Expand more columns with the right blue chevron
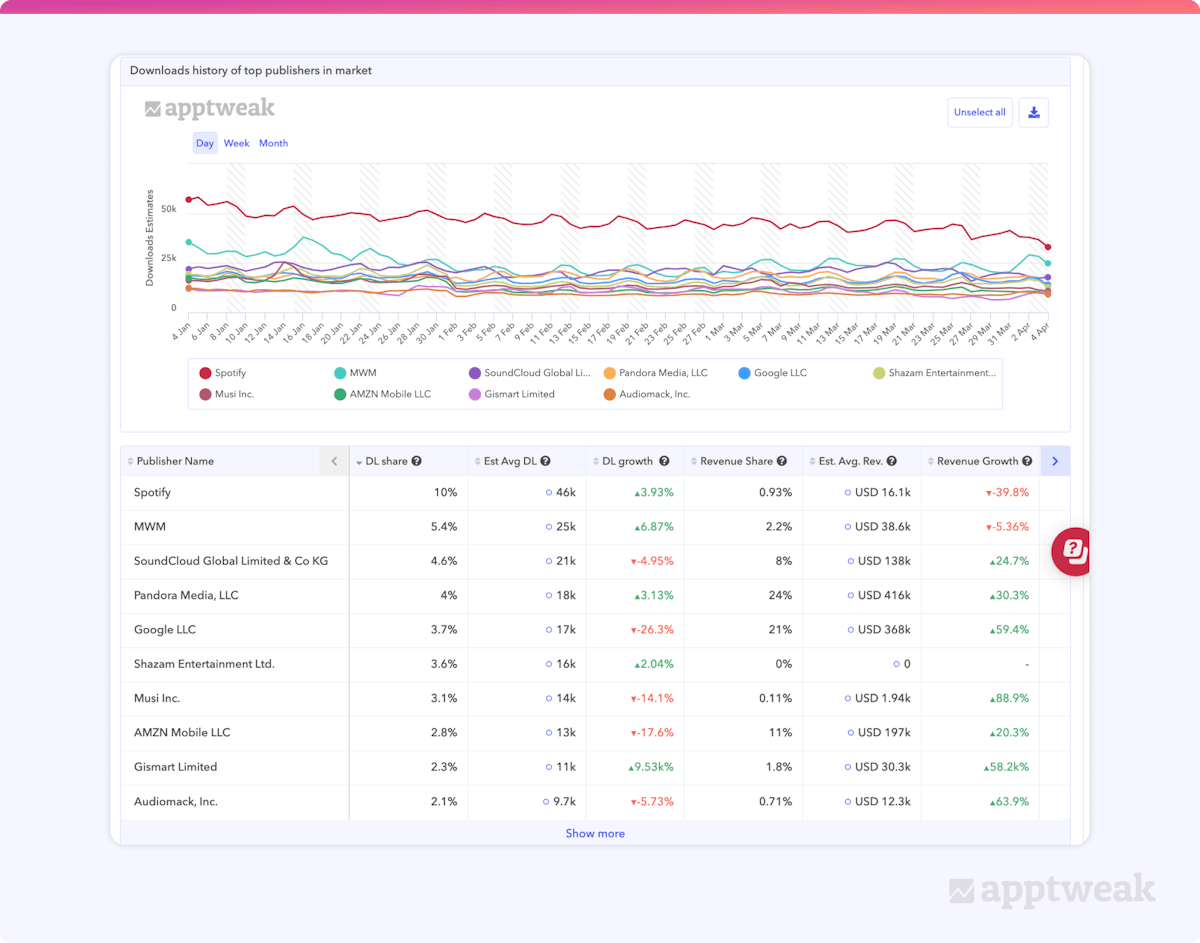 pos(1055,461)
